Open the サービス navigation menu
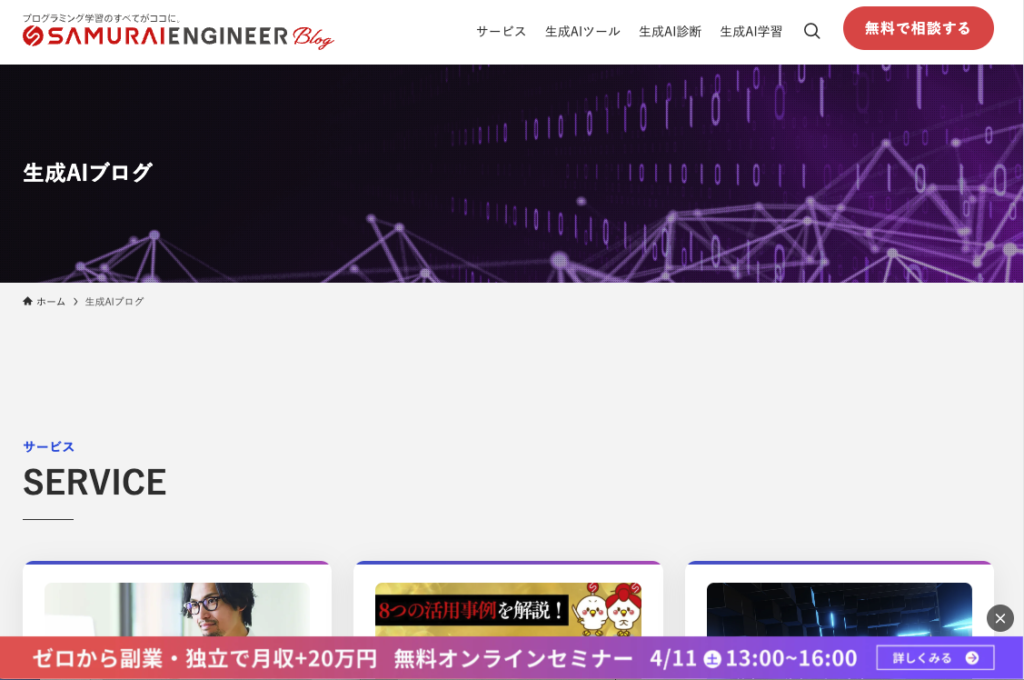The image size is (1024, 680). [x=501, y=31]
